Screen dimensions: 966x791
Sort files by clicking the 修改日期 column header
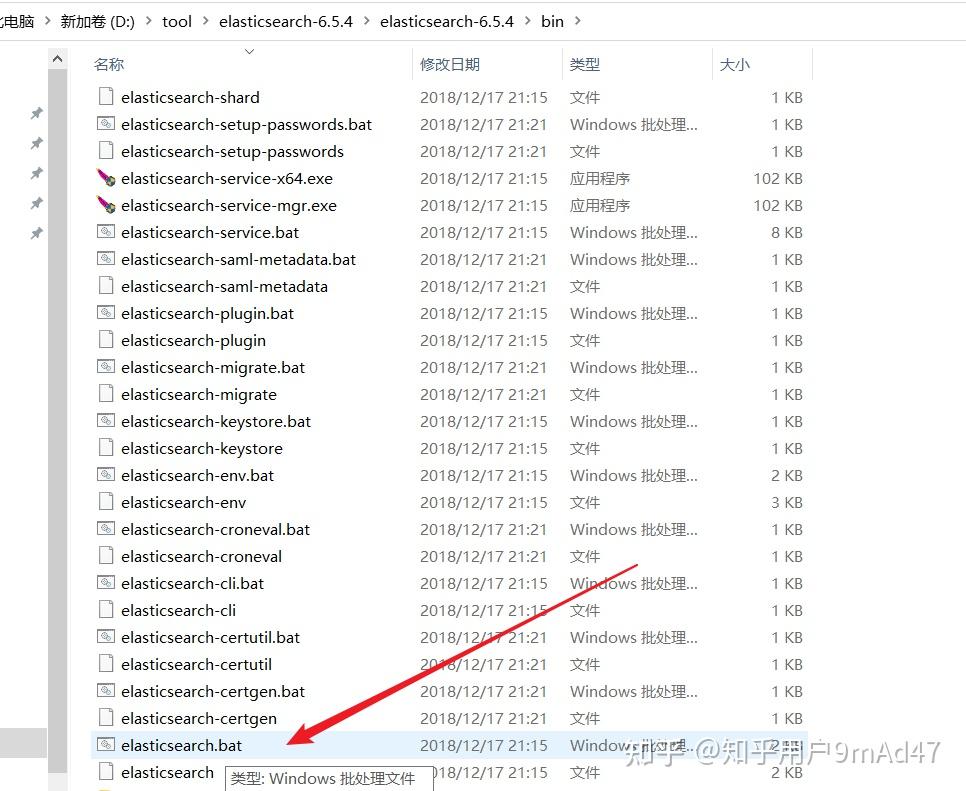449,63
